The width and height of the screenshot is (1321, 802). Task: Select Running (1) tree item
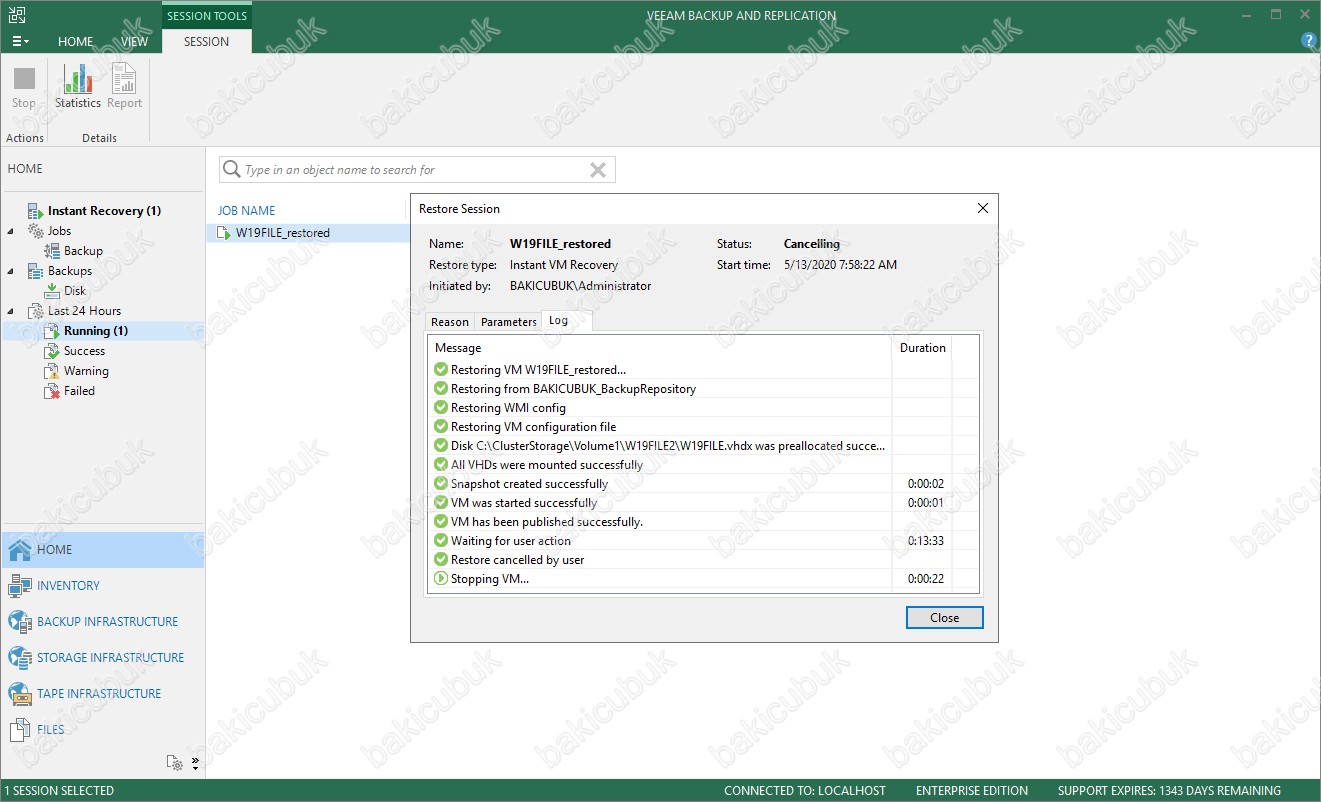pos(96,331)
